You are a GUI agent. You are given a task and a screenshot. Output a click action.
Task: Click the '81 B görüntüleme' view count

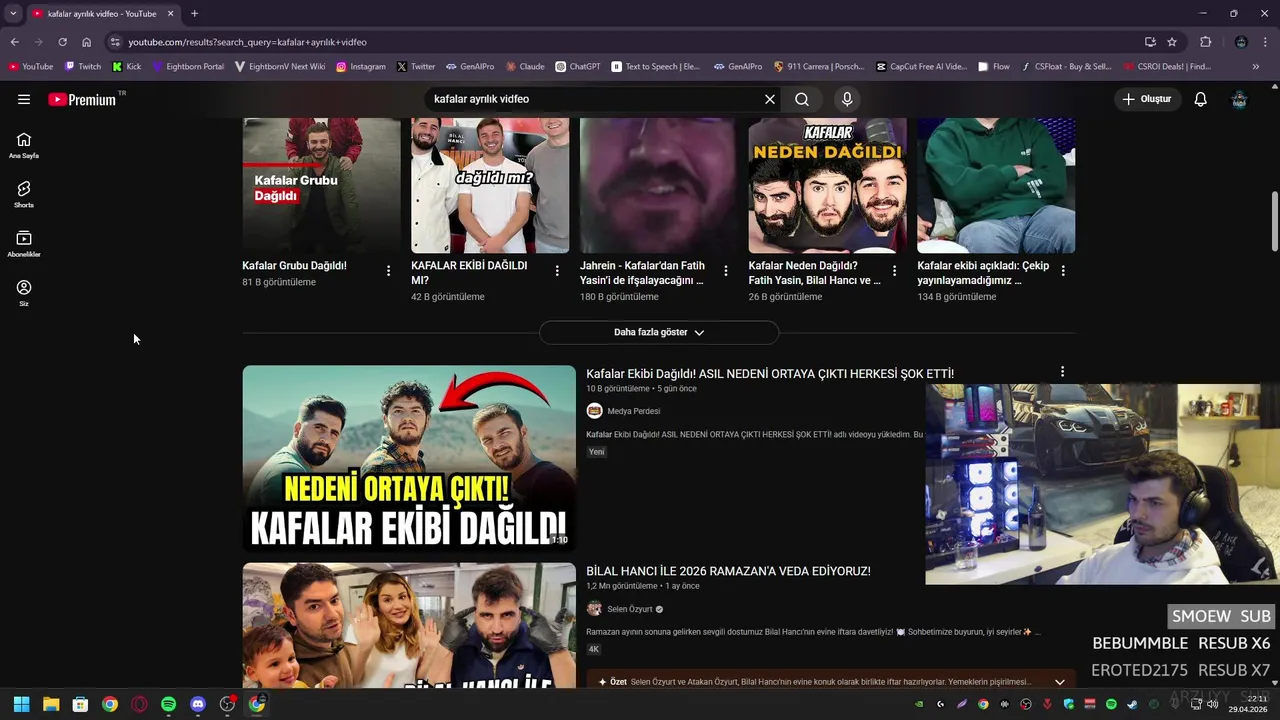(279, 282)
